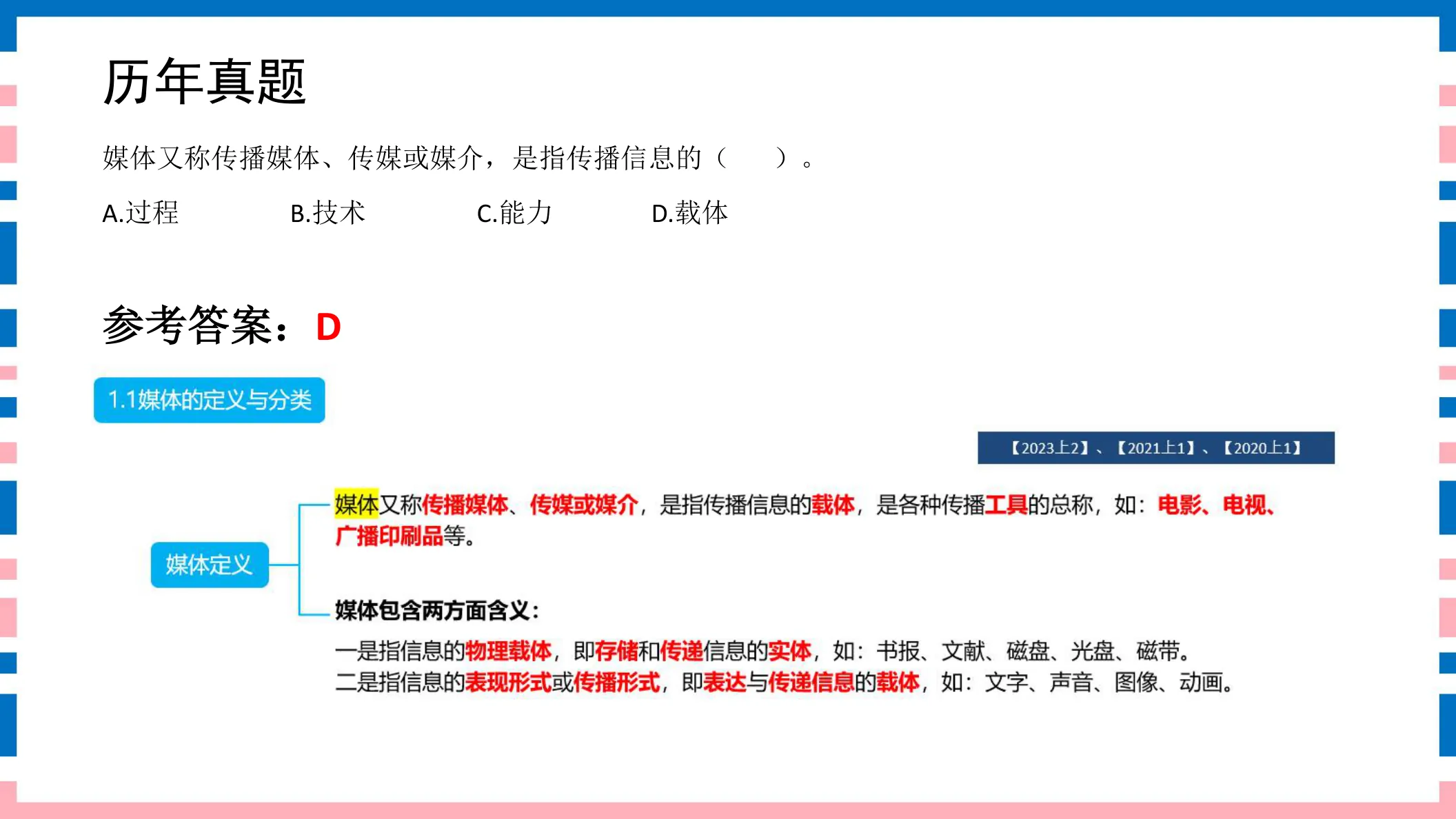The height and width of the screenshot is (819, 1456).
Task: Click the red answer letter D
Action: pyautogui.click(x=328, y=327)
